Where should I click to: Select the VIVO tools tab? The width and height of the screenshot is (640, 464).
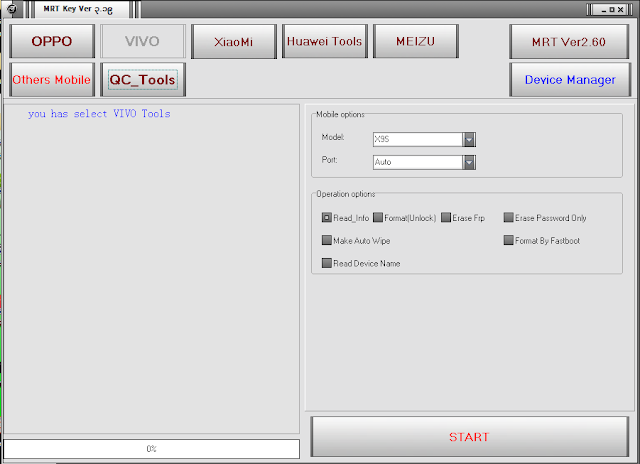[x=143, y=41]
